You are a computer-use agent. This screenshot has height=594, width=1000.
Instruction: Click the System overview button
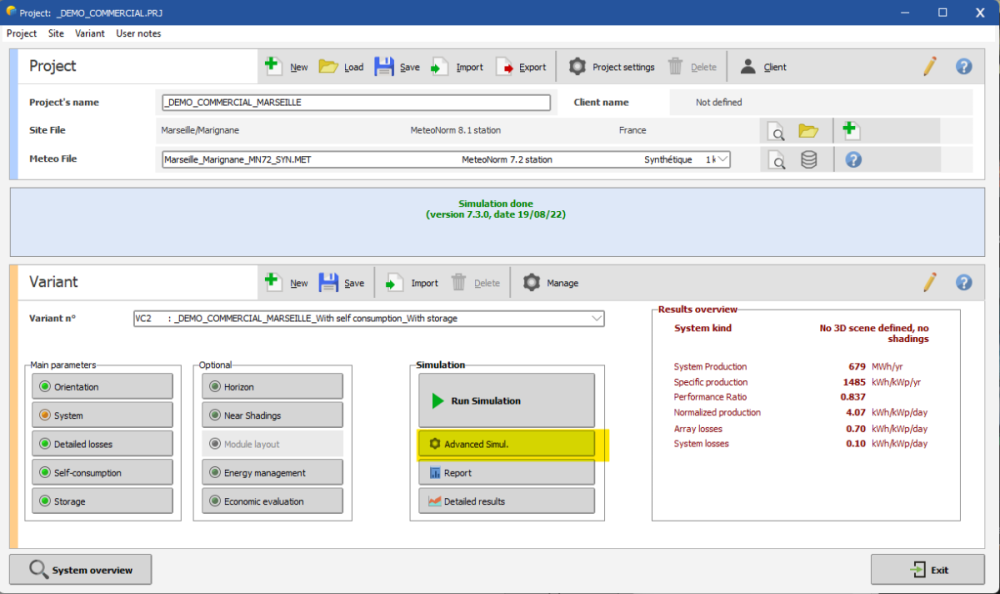tap(81, 570)
